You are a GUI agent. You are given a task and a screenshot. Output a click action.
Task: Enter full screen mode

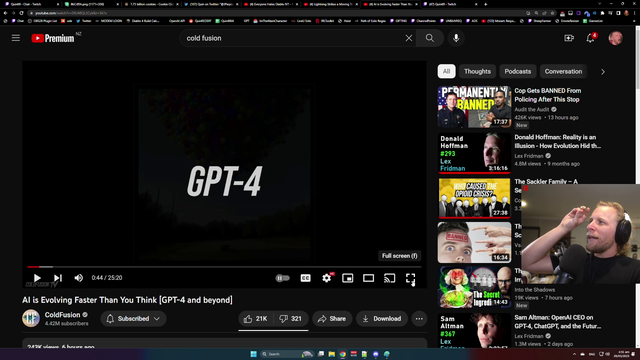click(410, 278)
